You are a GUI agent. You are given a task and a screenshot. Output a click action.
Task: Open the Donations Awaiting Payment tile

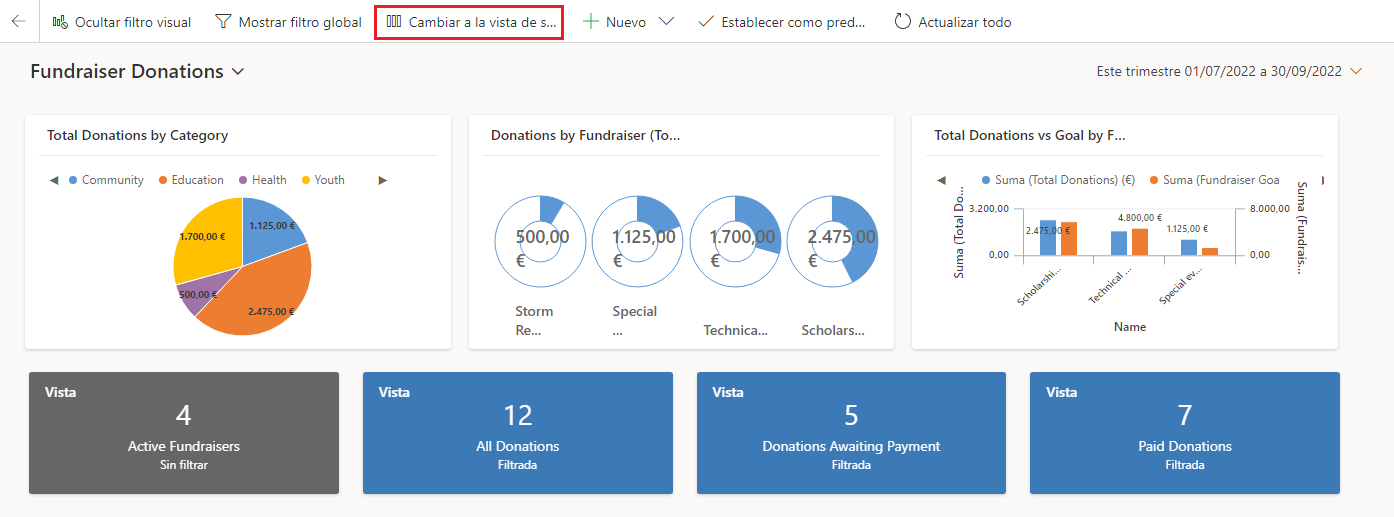[851, 433]
